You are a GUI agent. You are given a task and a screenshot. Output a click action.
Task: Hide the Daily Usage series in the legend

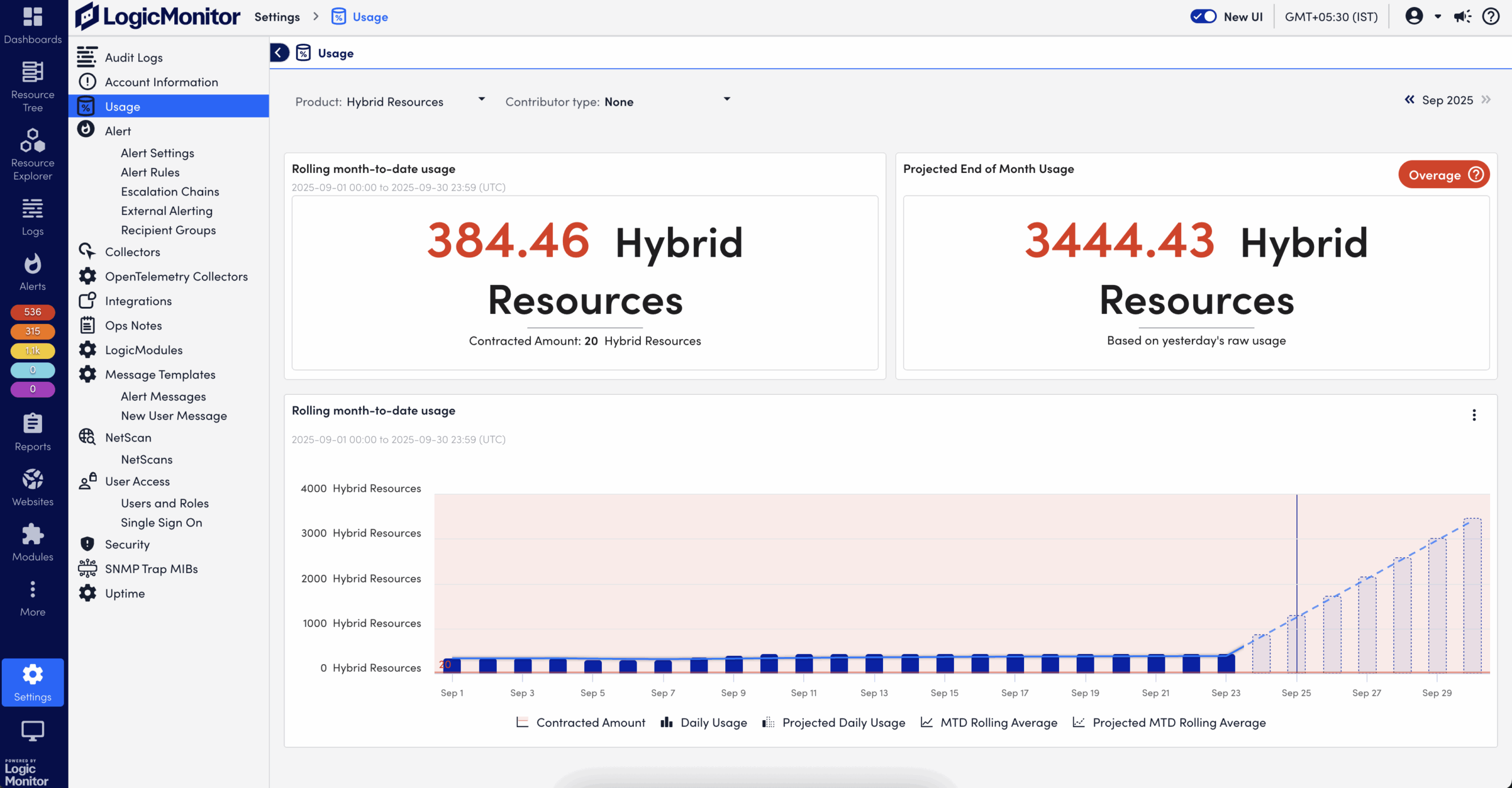[703, 722]
